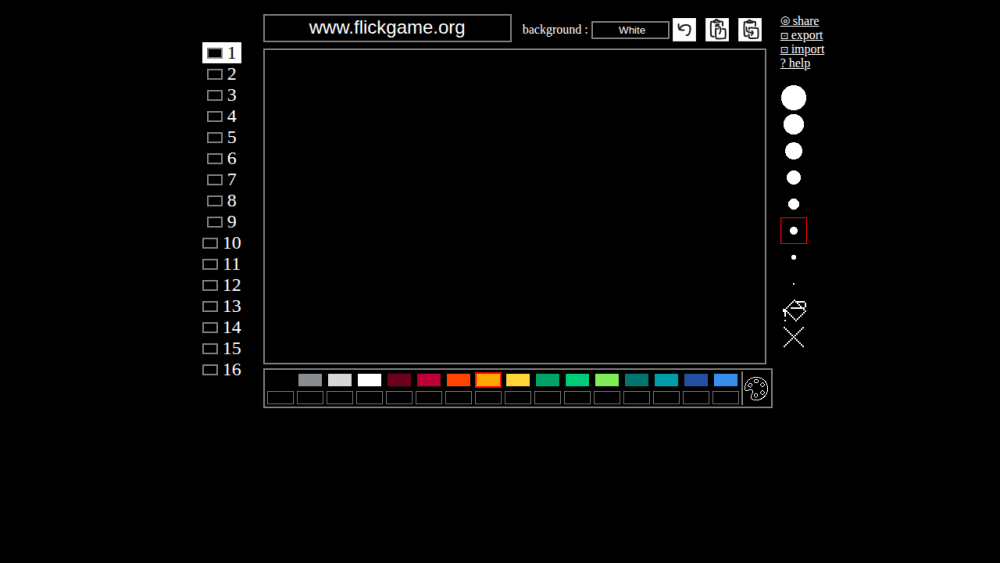Pick the yellow color swatch

[518, 380]
